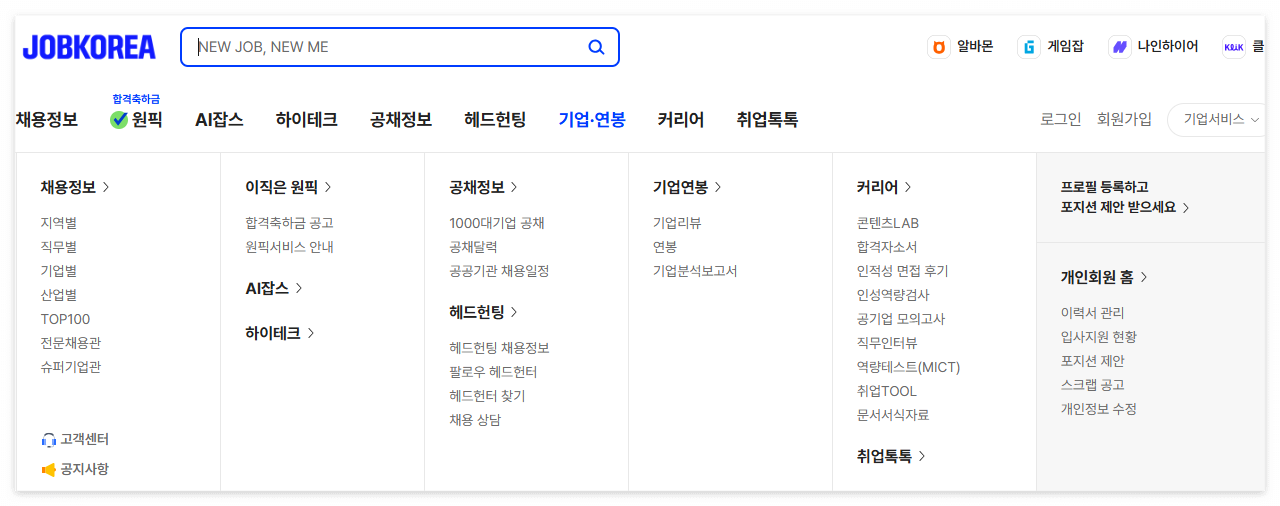1280x506 pixels.
Task: Click the 로그인 link
Action: tap(1061, 119)
